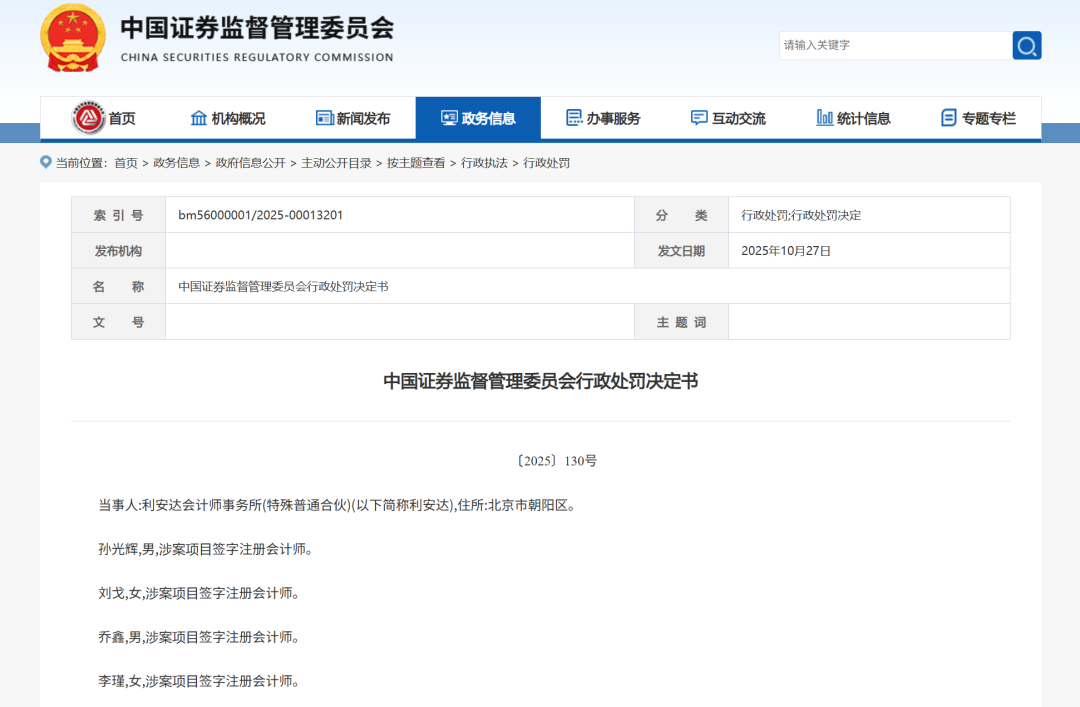Click the 文号 table label
1080x707 pixels.
point(118,322)
